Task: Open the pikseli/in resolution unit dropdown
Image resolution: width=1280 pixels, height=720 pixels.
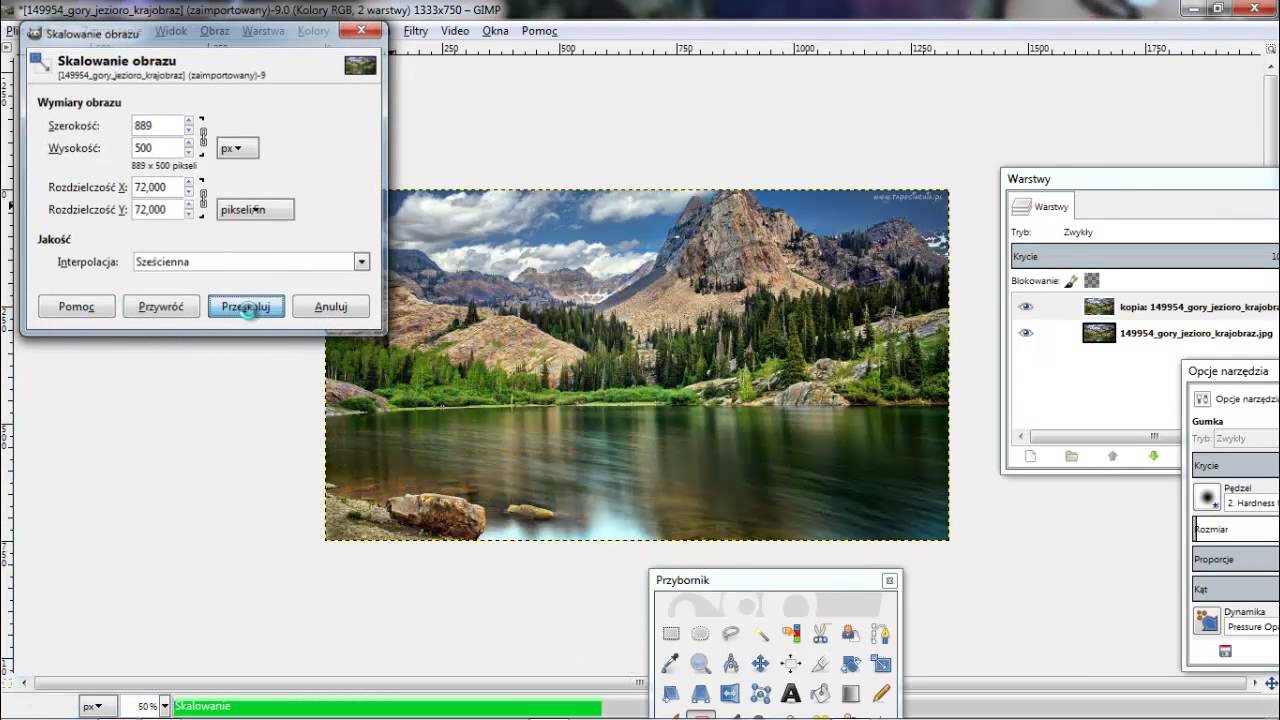Action: tap(255, 210)
